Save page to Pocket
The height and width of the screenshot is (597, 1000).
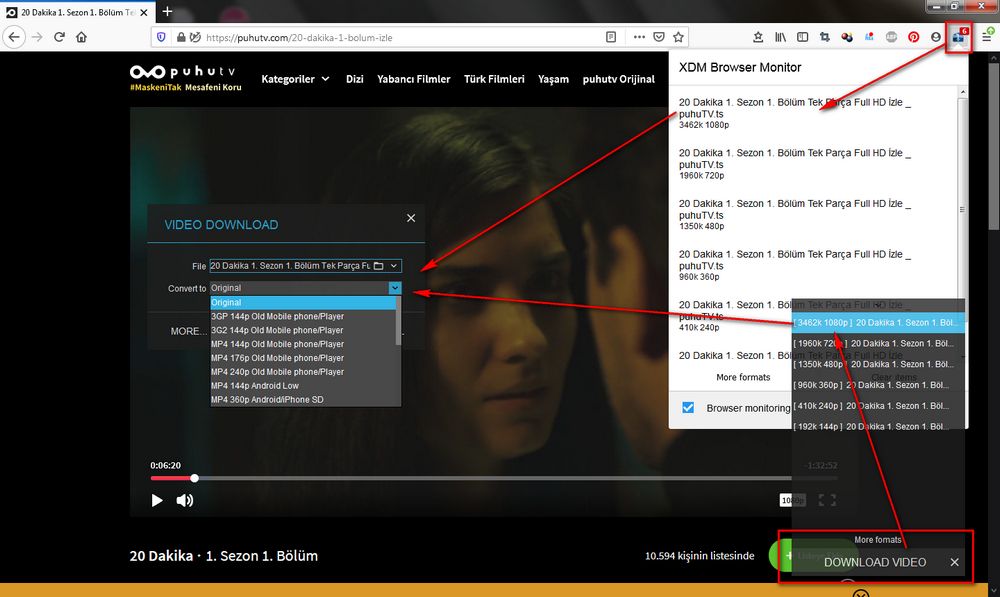659,37
